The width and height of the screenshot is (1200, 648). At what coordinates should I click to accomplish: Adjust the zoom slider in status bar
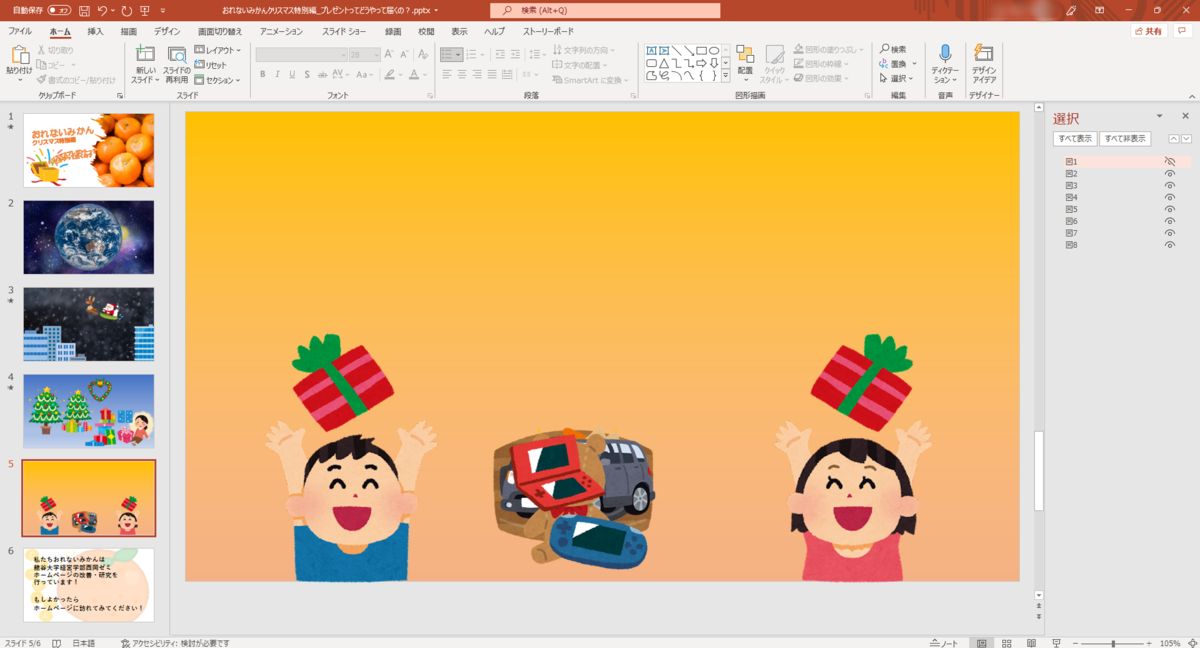click(1113, 642)
